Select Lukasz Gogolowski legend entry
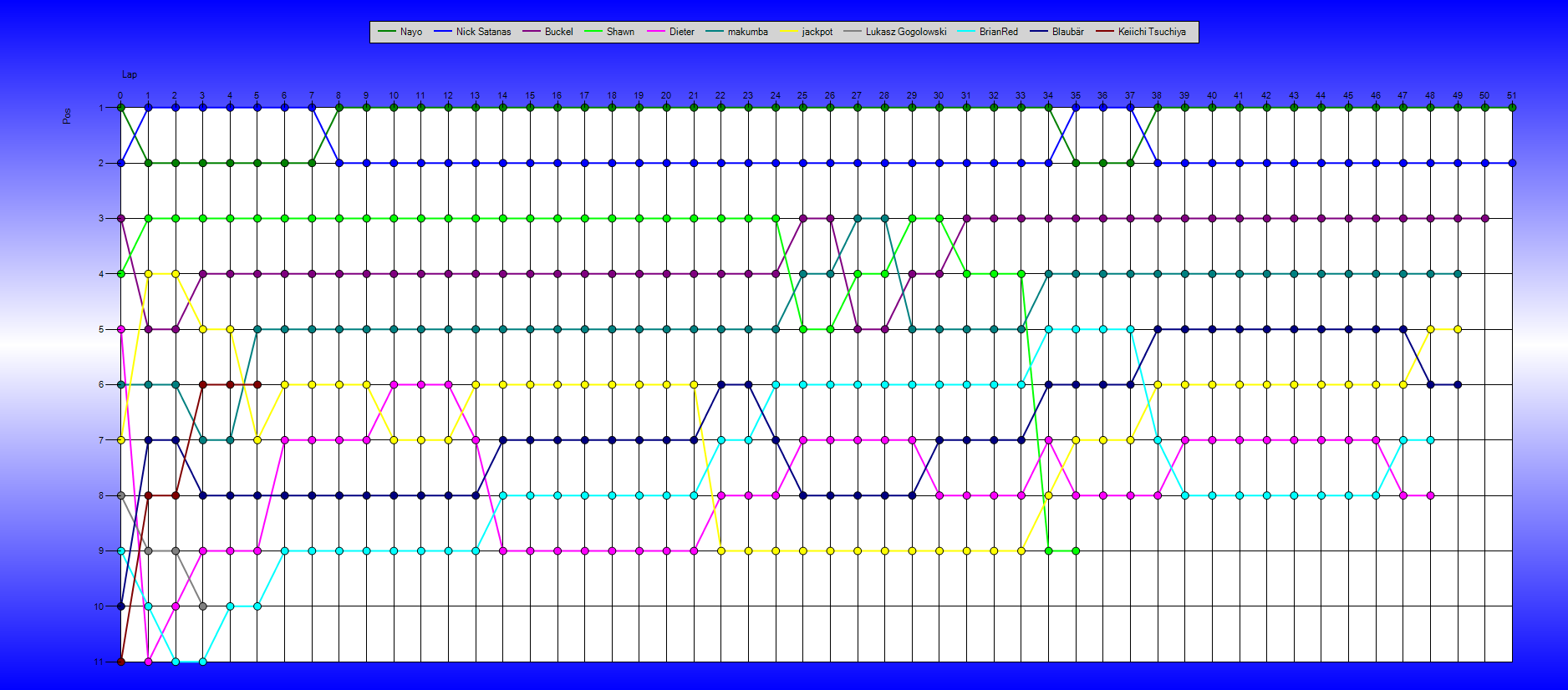This screenshot has width=1568, height=690. [x=894, y=32]
